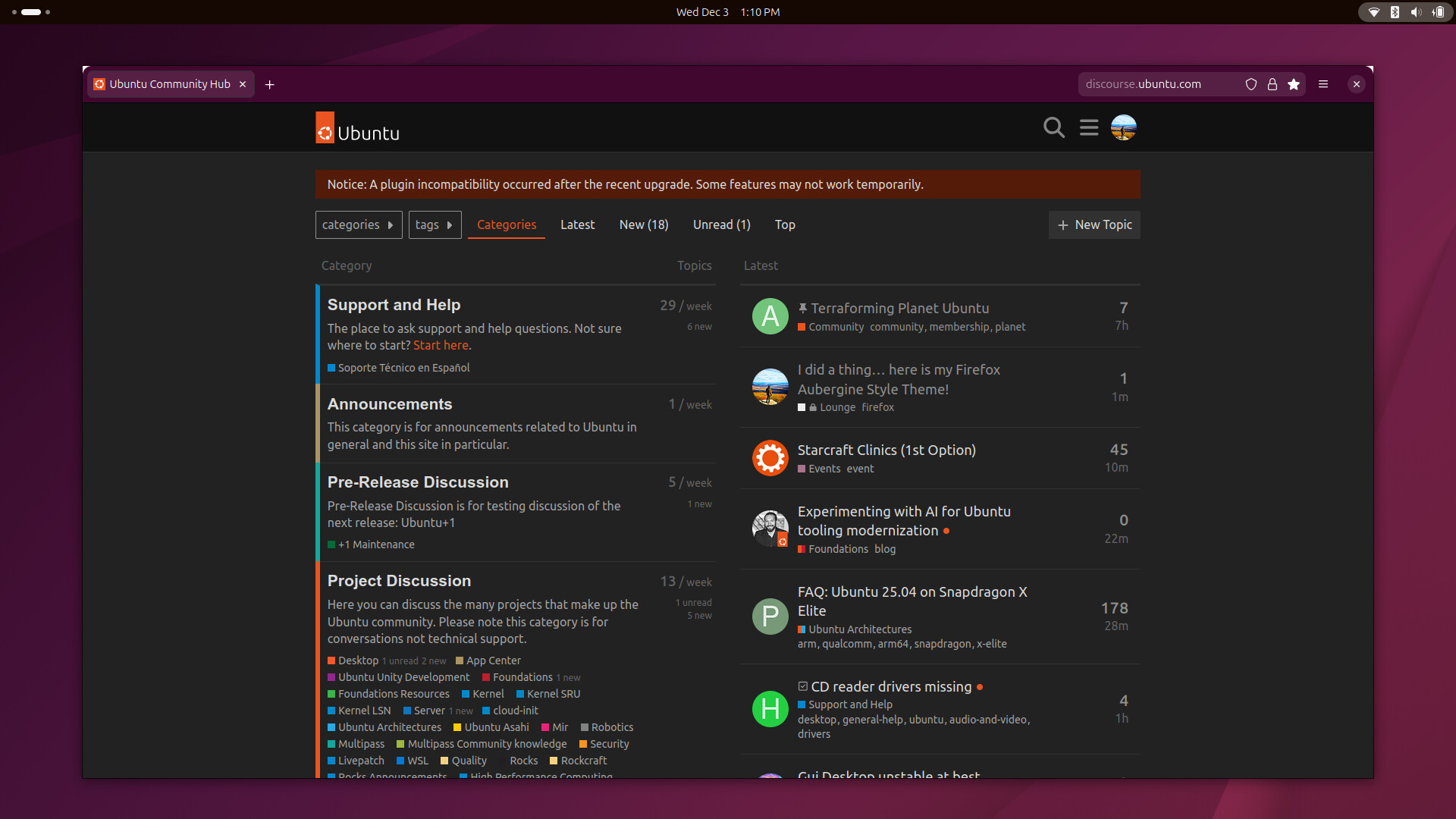
Task: Click the New Topic button
Action: tap(1094, 224)
